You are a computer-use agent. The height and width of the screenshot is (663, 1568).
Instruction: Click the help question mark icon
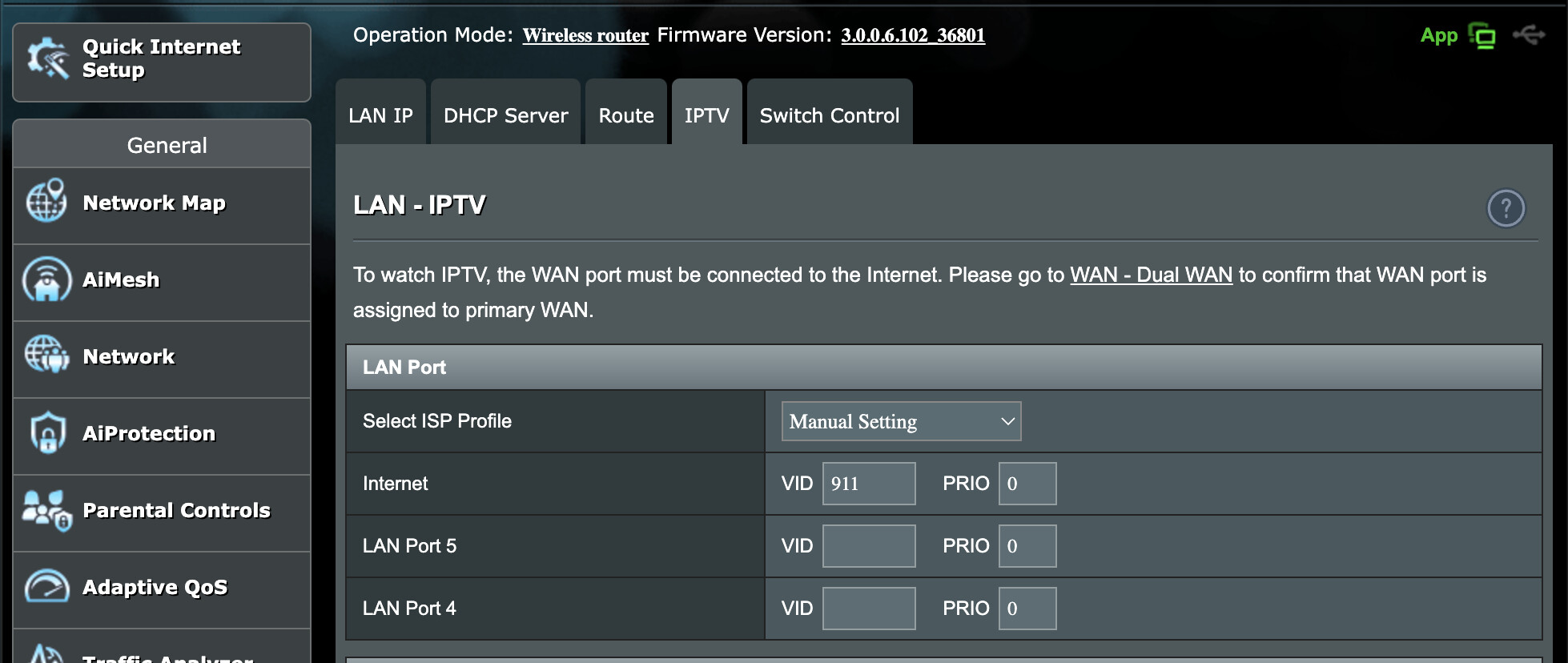pyautogui.click(x=1506, y=208)
